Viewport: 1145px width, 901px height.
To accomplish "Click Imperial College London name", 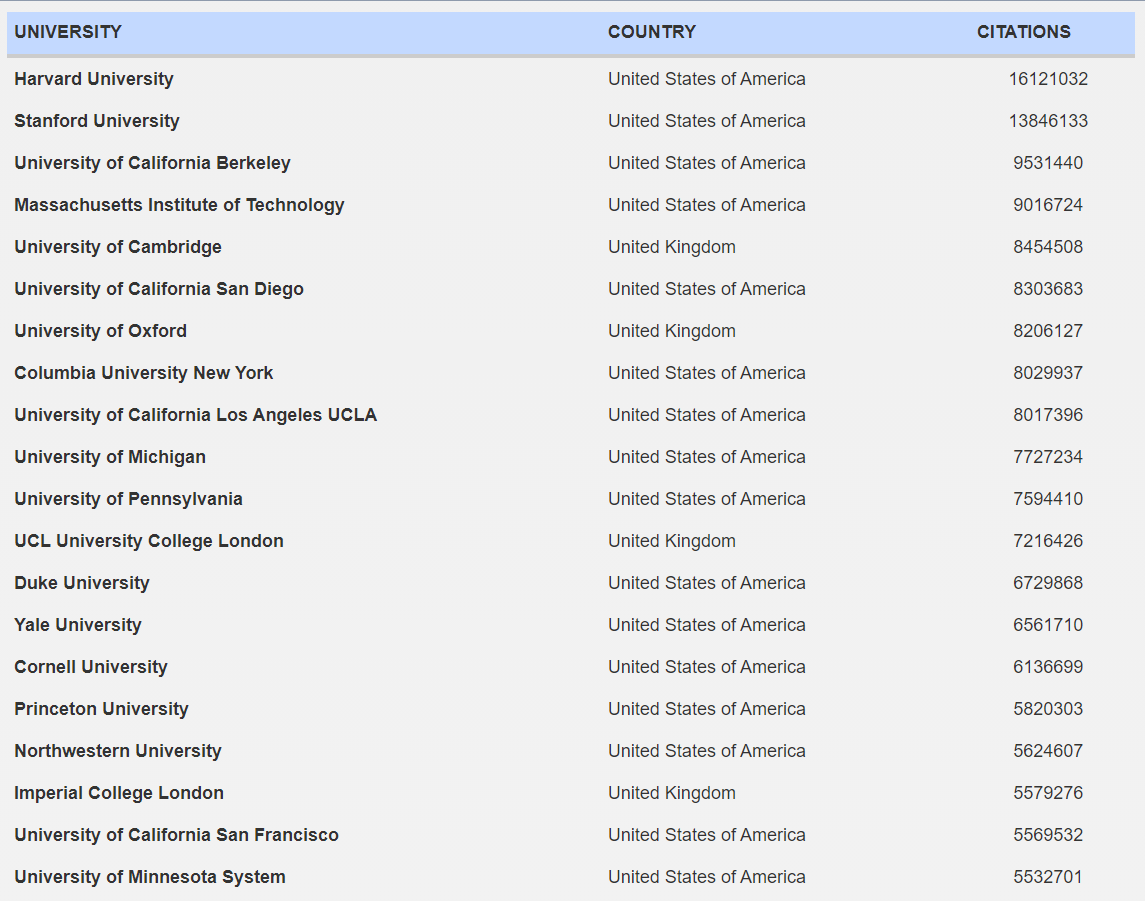I will tap(118, 793).
